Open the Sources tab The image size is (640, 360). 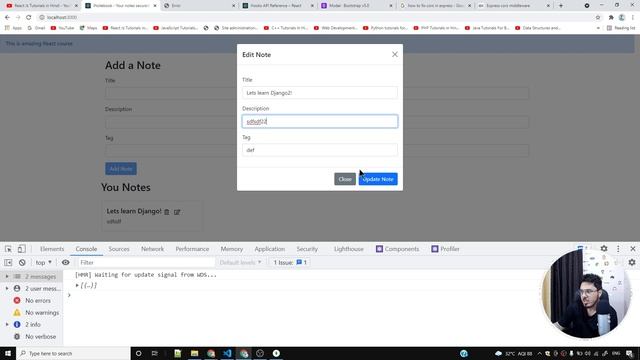[x=119, y=249]
